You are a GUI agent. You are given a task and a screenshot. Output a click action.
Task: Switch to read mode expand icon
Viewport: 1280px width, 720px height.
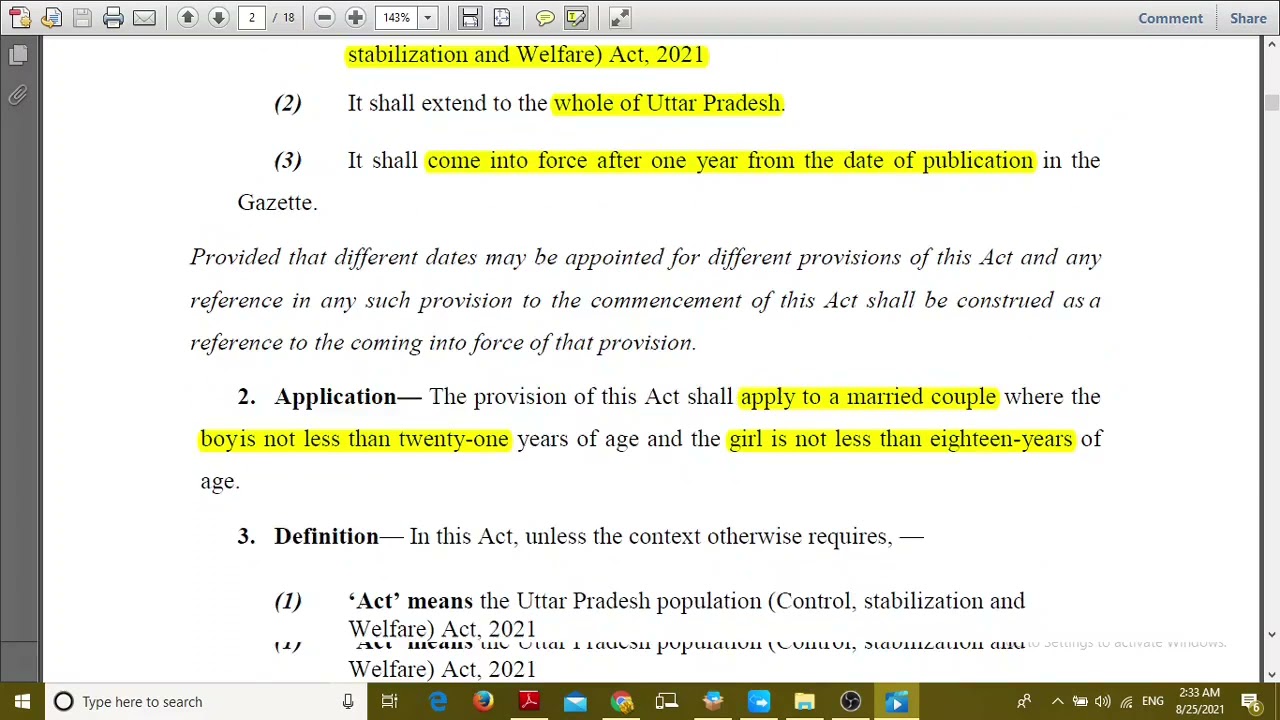coord(620,18)
